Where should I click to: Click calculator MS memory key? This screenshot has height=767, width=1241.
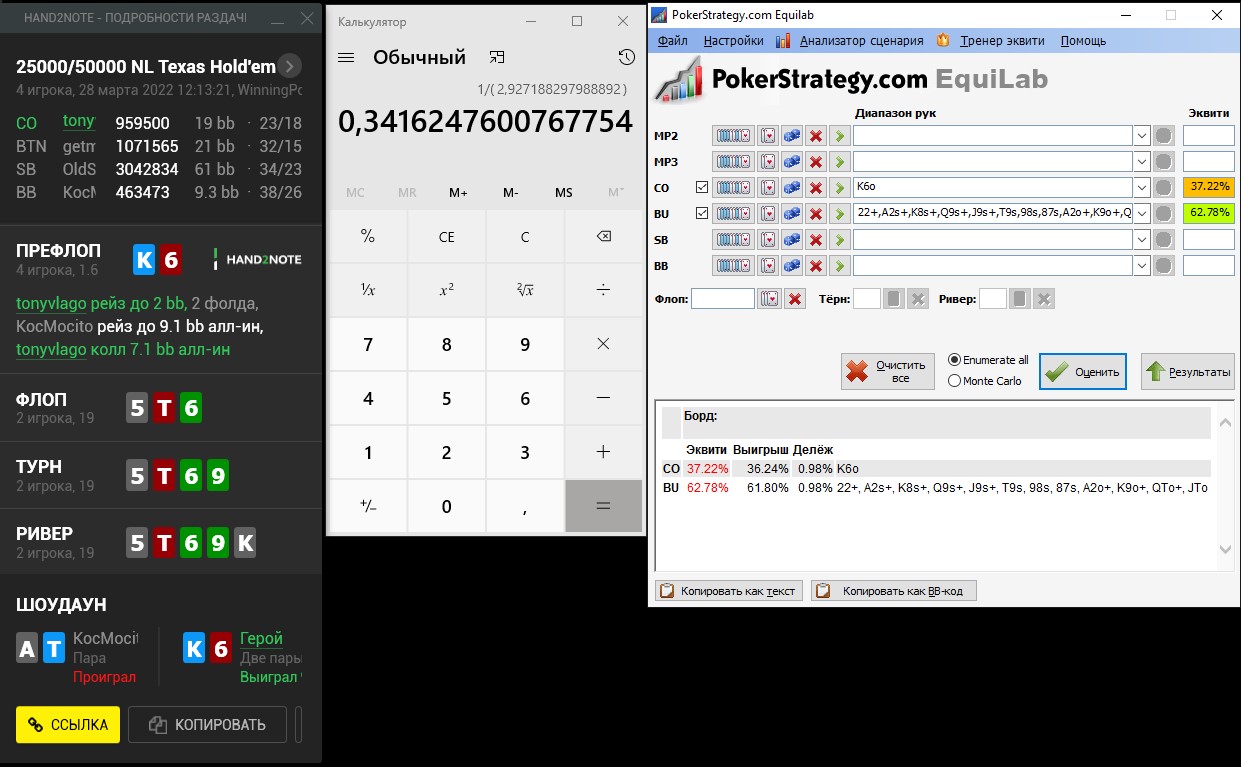(564, 193)
